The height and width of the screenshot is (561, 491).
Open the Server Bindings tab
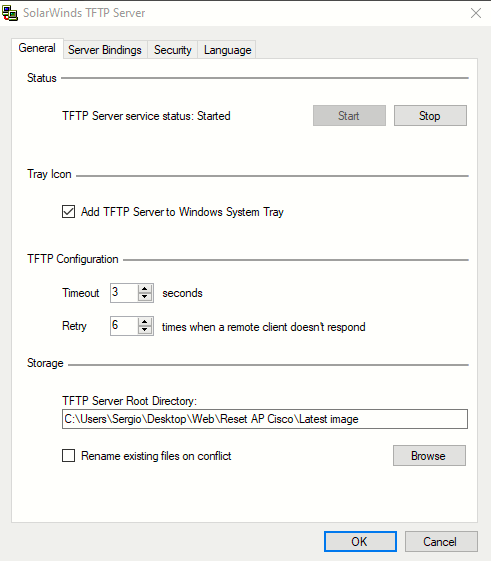coord(105,50)
